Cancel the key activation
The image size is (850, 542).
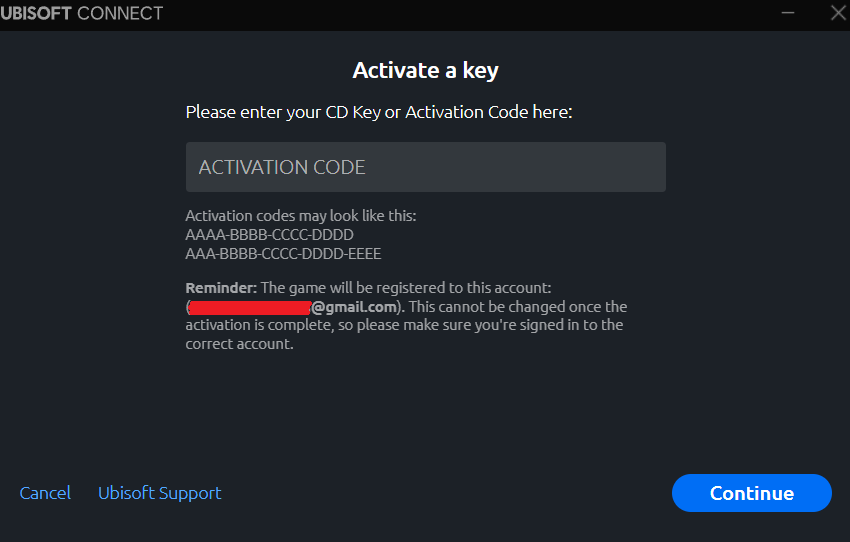[x=45, y=493]
